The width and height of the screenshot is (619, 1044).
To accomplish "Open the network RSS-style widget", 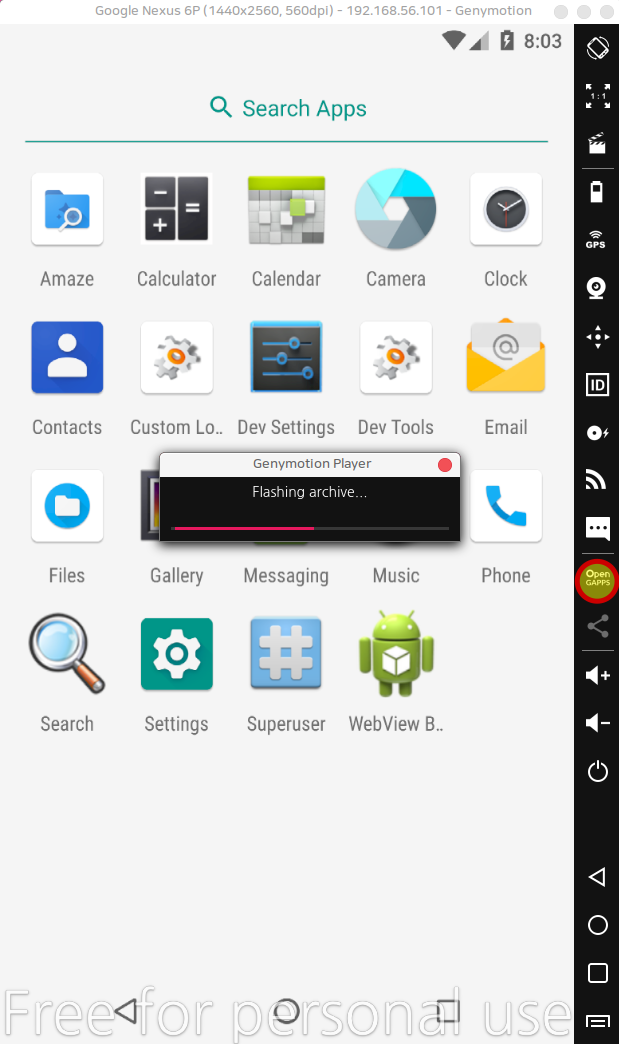I will 597,481.
